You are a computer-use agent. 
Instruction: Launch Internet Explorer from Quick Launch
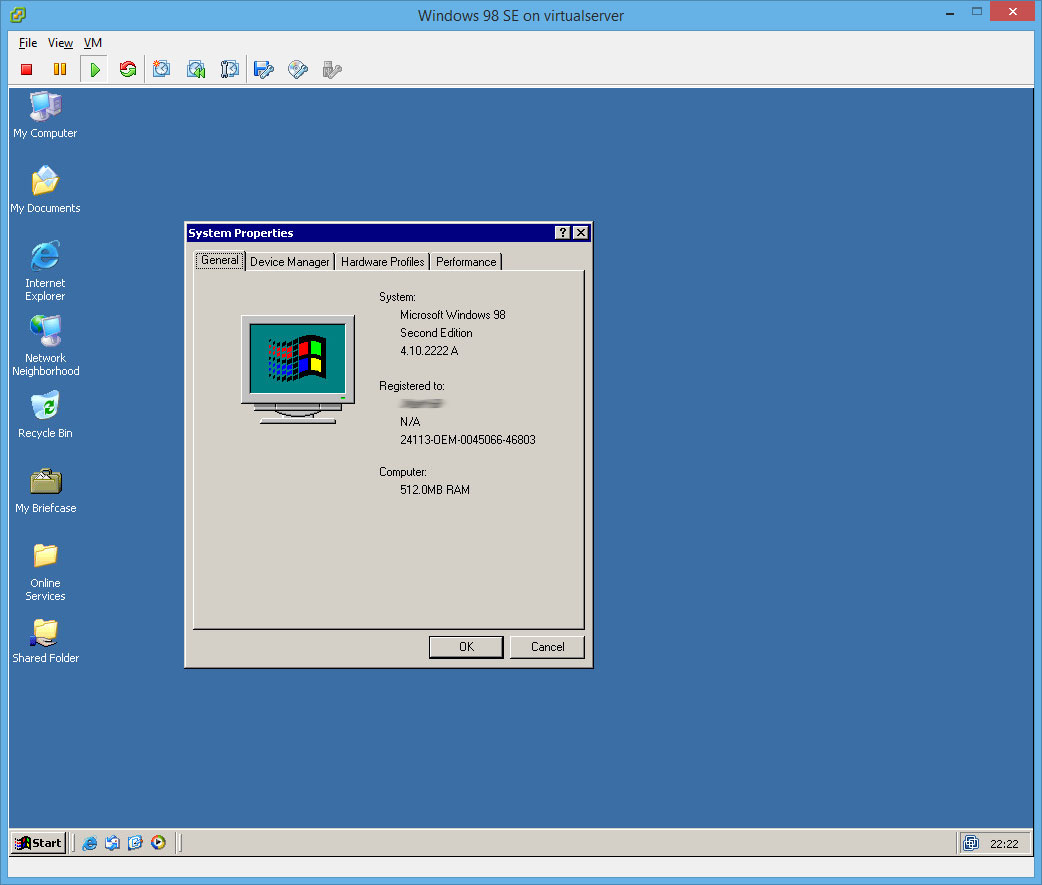click(90, 843)
